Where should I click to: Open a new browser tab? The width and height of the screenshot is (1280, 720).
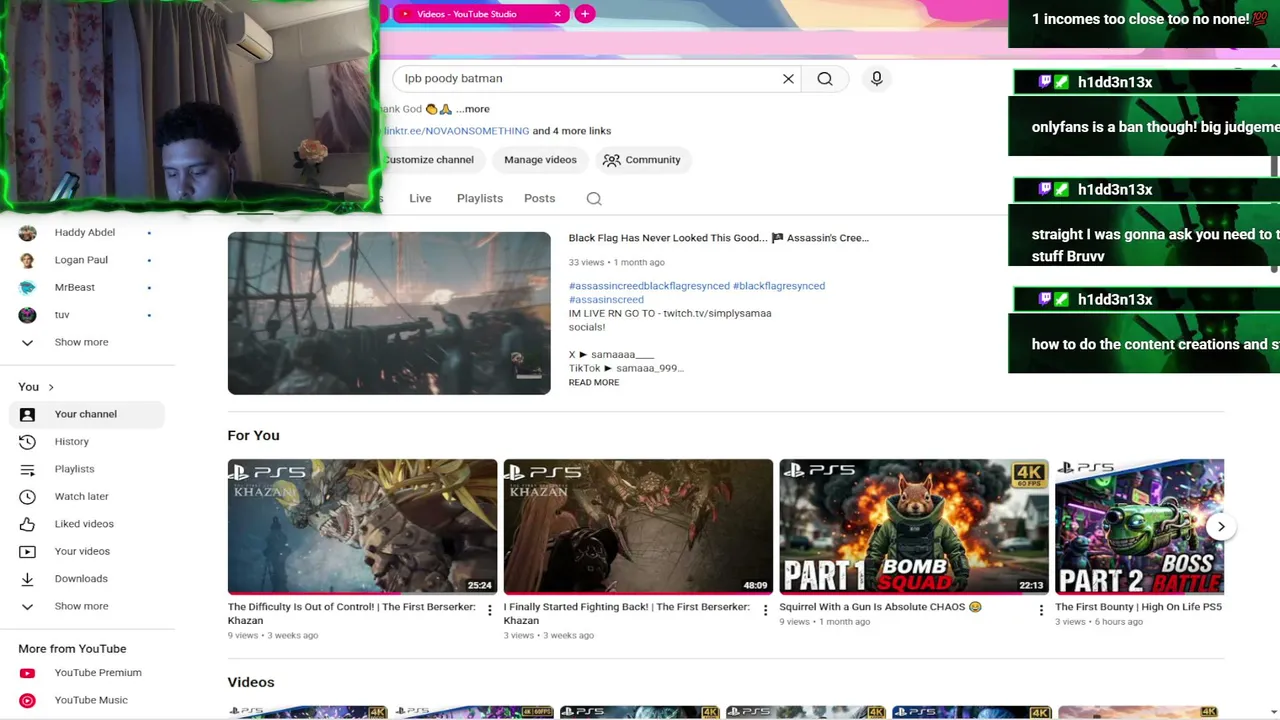tap(585, 14)
